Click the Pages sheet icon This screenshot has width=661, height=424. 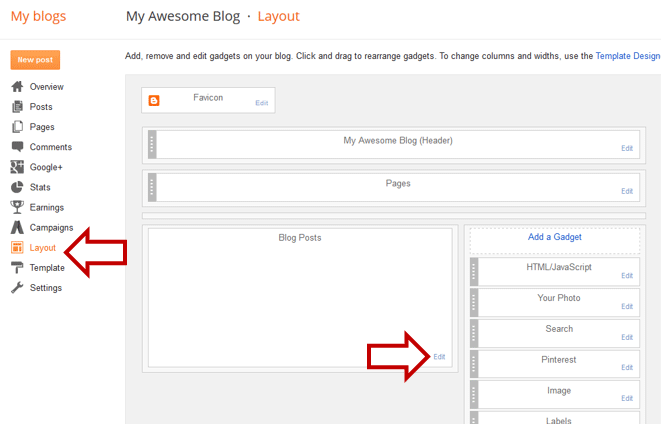(17, 126)
